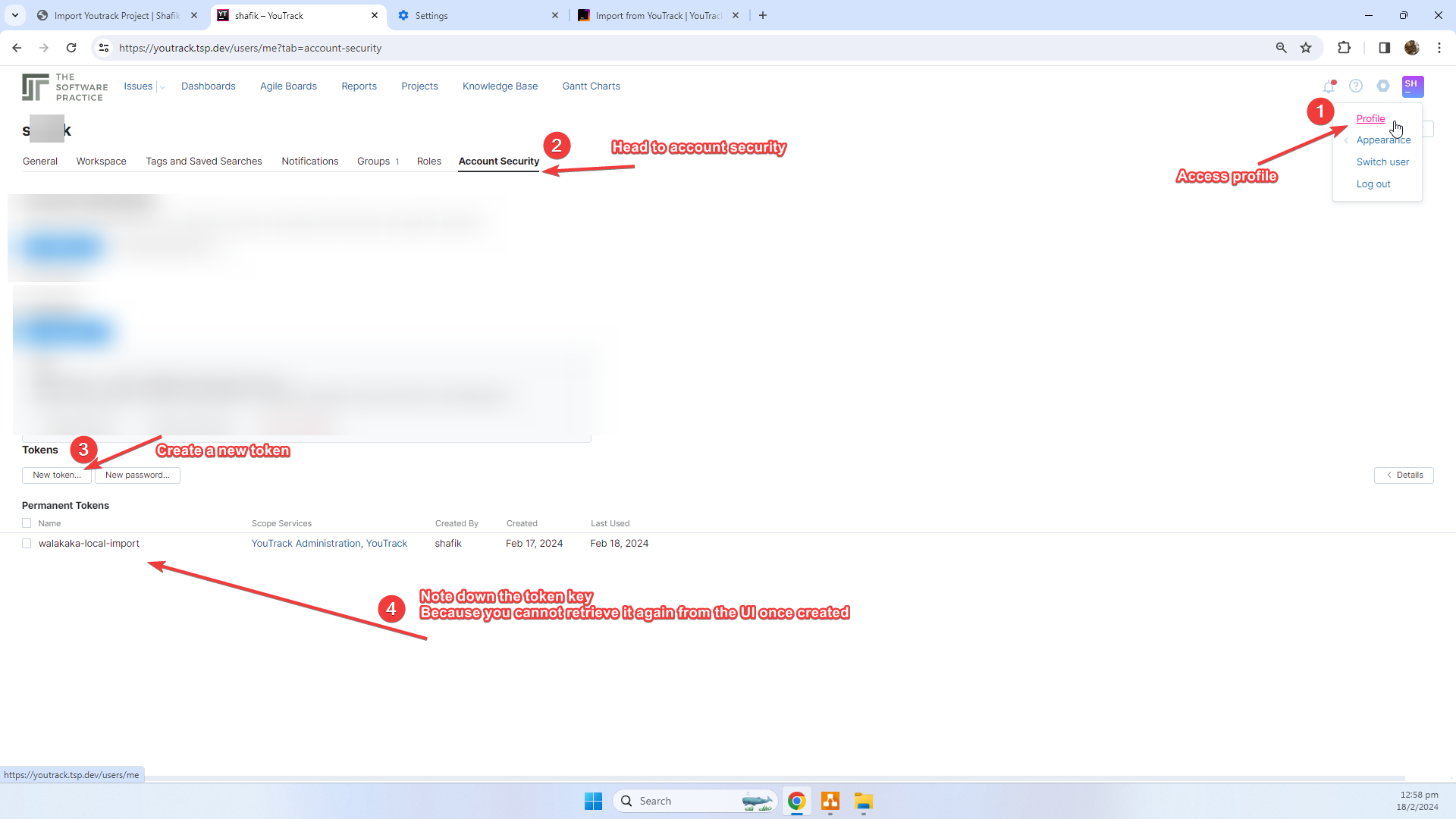Image resolution: width=1456 pixels, height=819 pixels.
Task: Click the browser zoom magnifier icon
Action: pos(1281,48)
